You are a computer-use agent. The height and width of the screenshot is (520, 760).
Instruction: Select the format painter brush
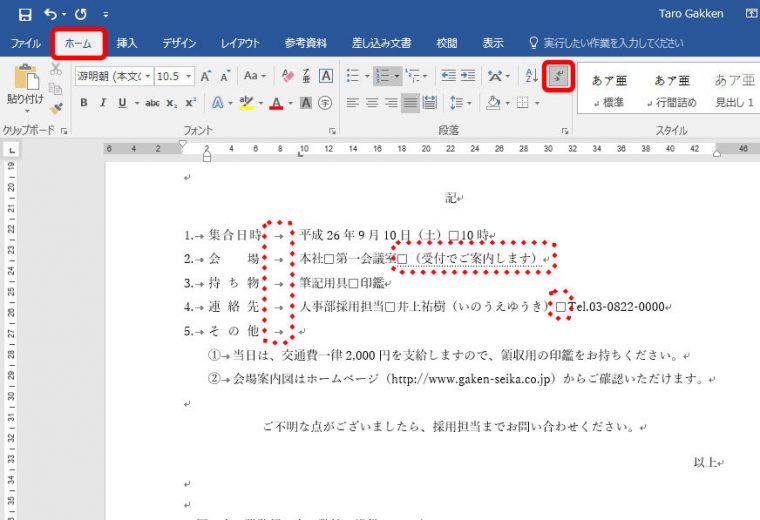pyautogui.click(x=56, y=108)
